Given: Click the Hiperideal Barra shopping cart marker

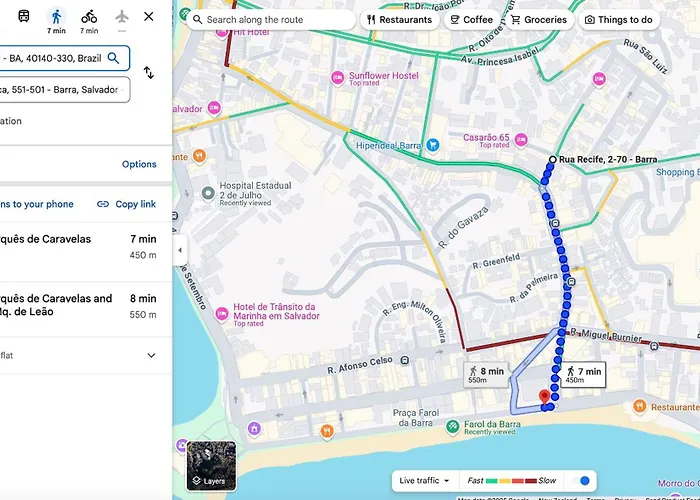Looking at the screenshot, I should click(432, 145).
